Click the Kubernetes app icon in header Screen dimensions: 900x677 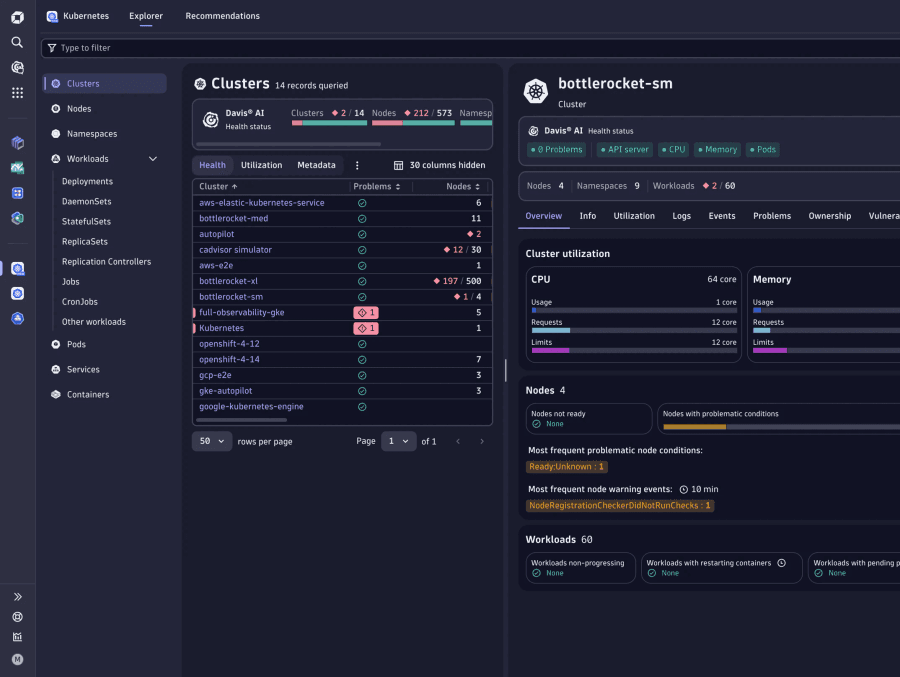pos(52,16)
